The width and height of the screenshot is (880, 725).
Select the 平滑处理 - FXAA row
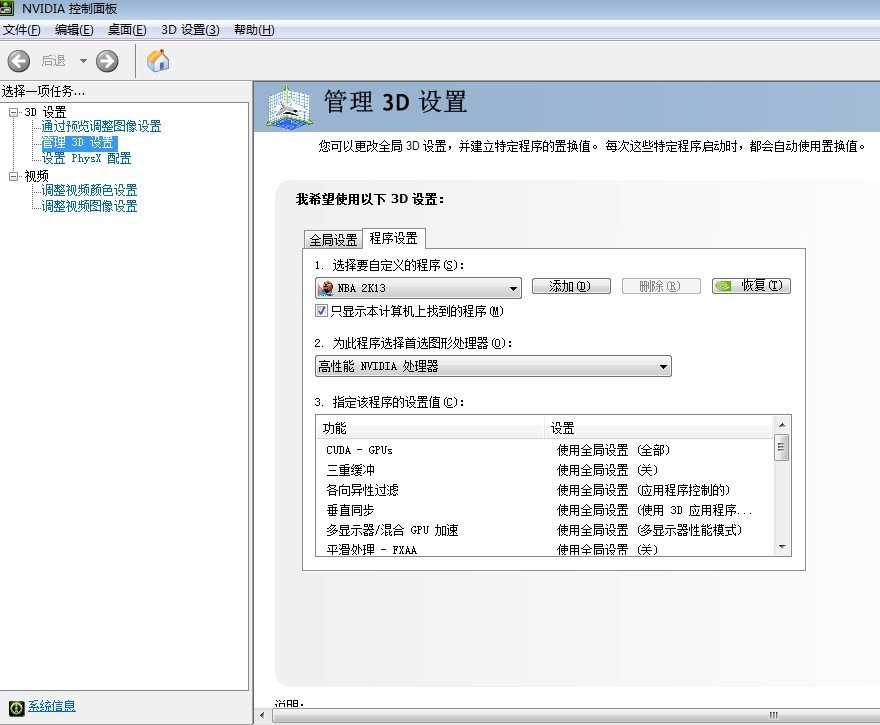pyautogui.click(x=544, y=549)
